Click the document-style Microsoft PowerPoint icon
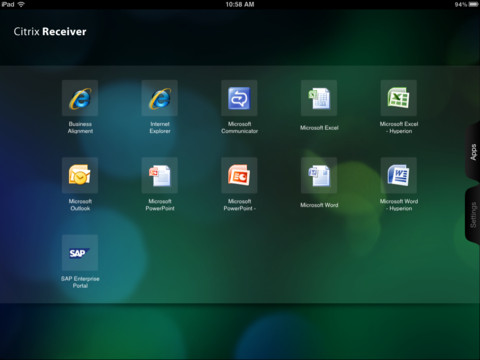The height and width of the screenshot is (360, 480). point(160,175)
